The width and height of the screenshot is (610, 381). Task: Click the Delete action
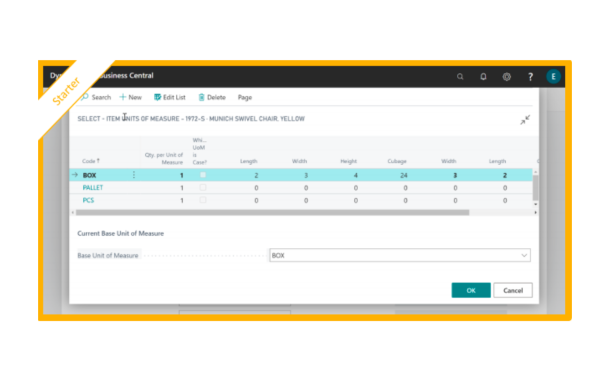coord(212,97)
